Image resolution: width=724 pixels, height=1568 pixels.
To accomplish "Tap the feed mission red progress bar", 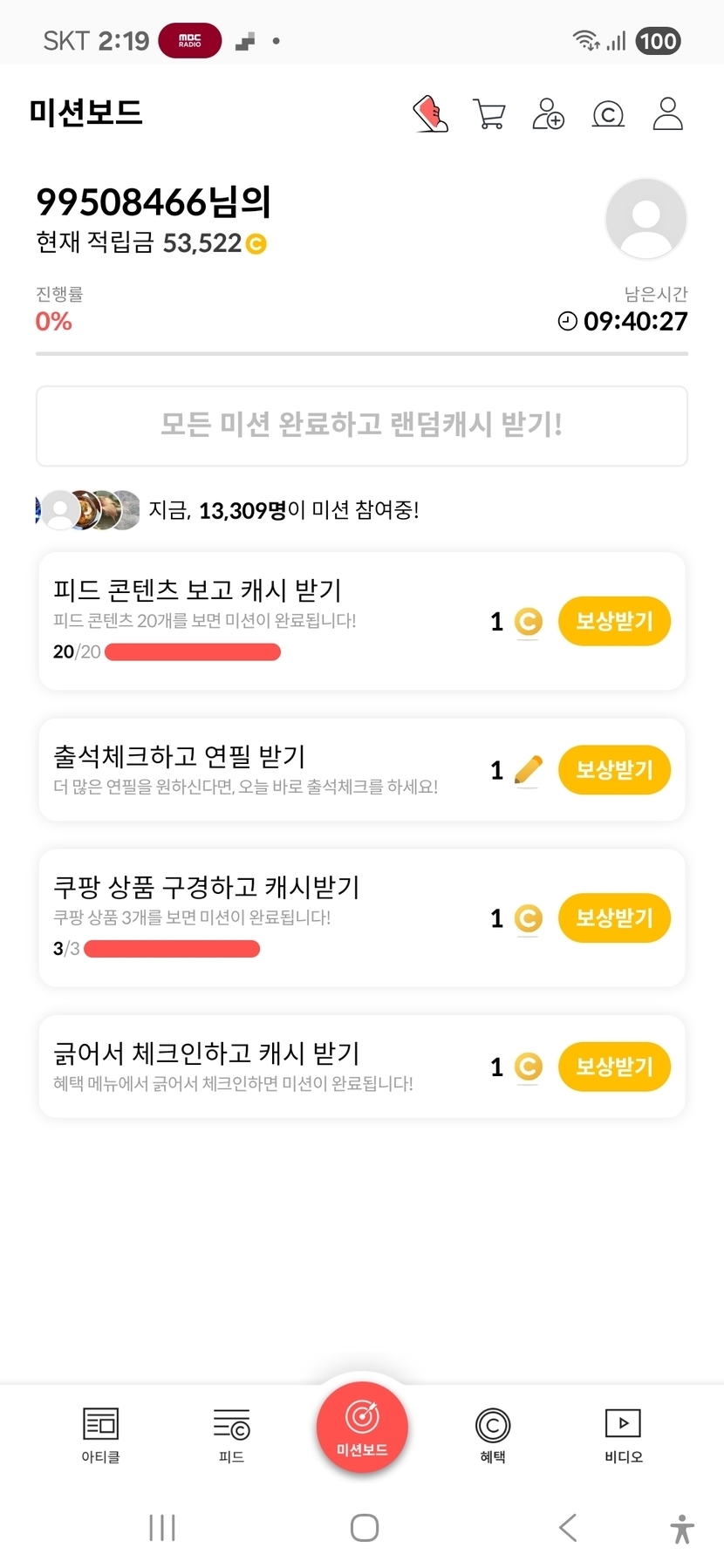I will 193,652.
